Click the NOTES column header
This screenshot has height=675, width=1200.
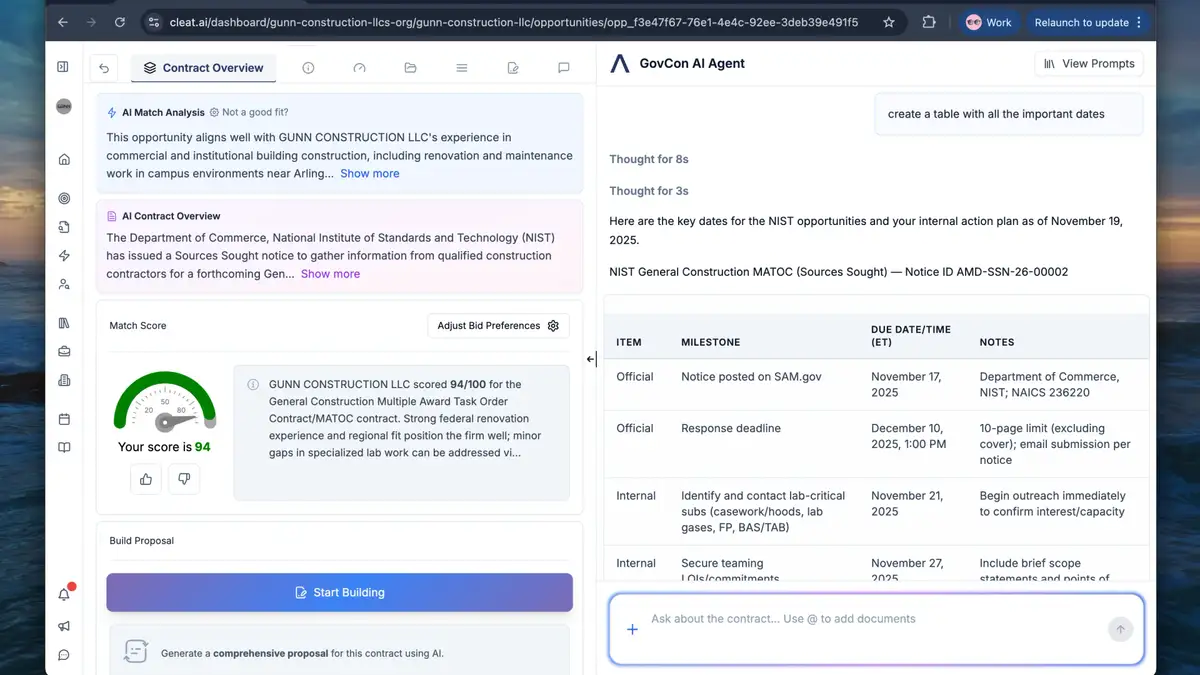[x=997, y=342]
